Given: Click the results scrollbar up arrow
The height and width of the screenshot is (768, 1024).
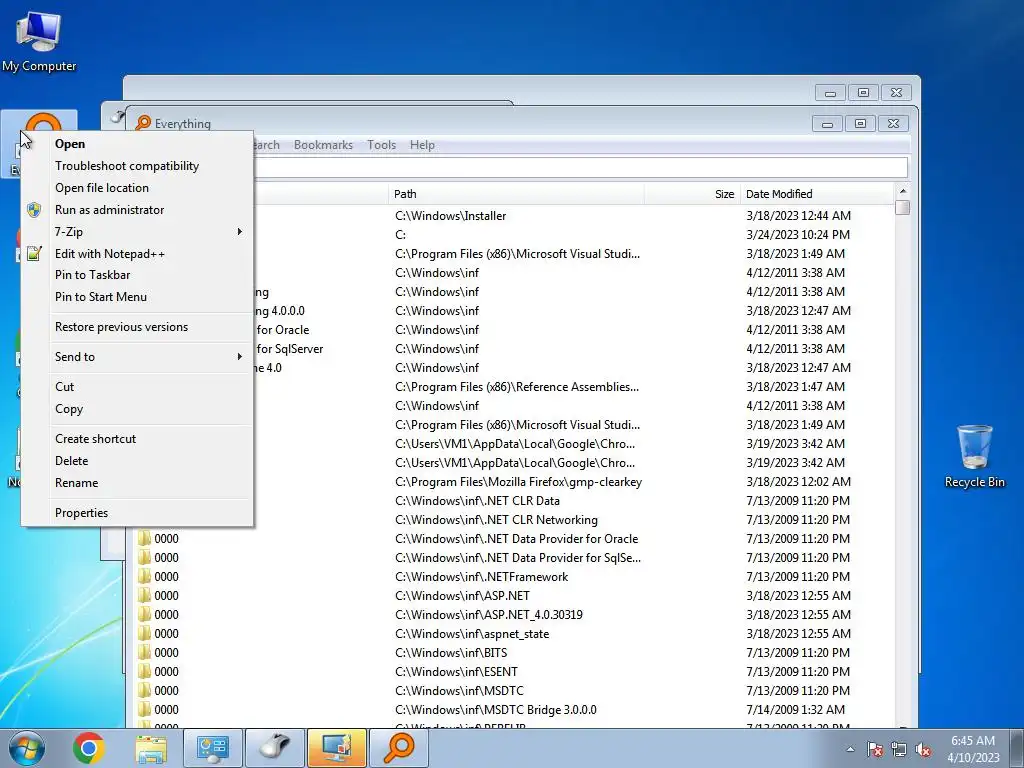Looking at the screenshot, I should (903, 191).
